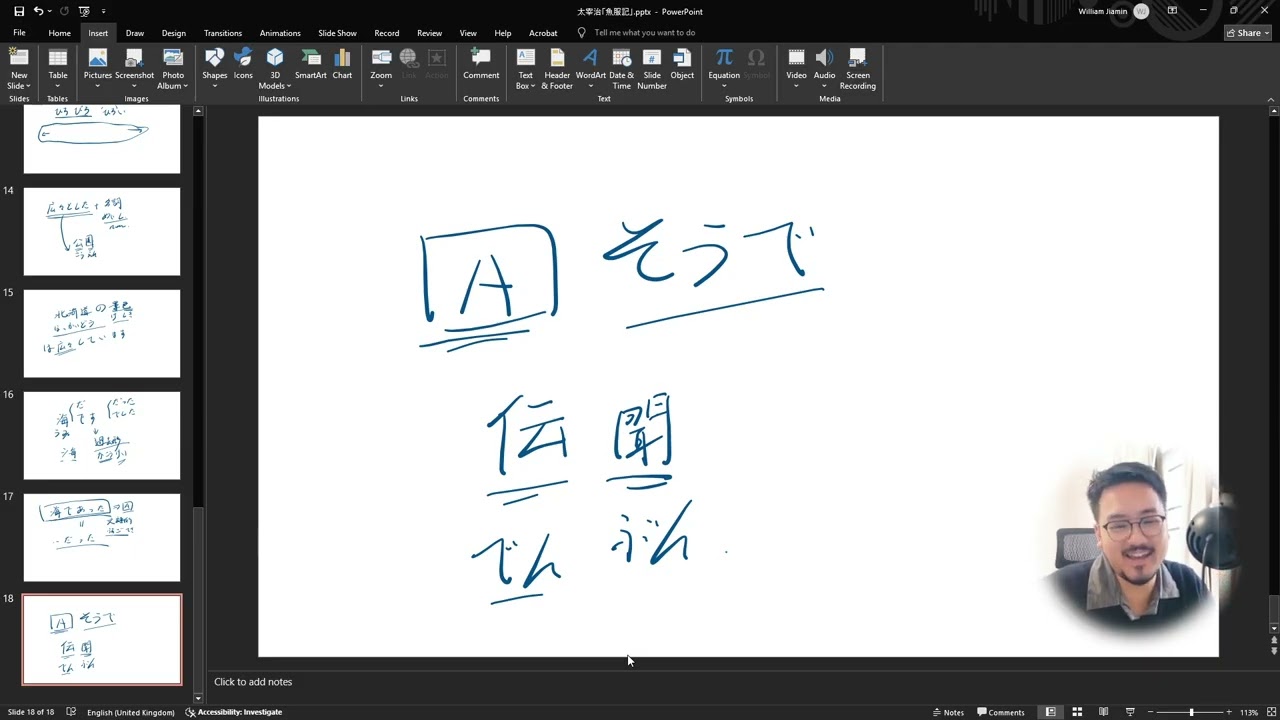Add a new Comment
The image size is (1280, 720).
481,65
